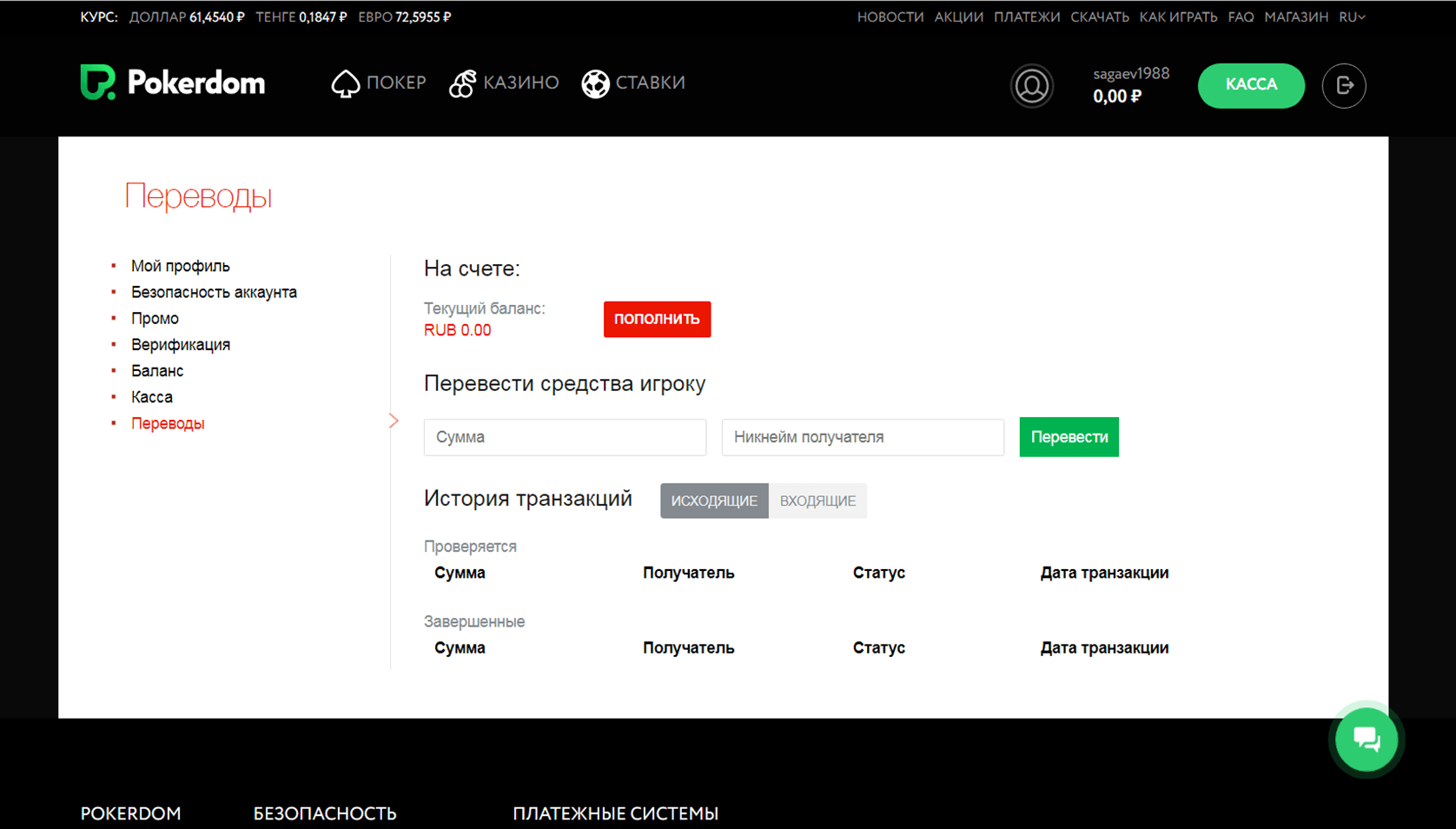
Task: Open the FAQ top link
Action: pos(1241,17)
